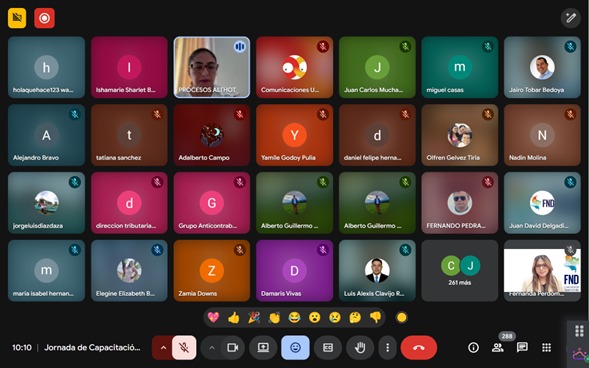Click the daniel felipe herna... participant tile
Image resolution: width=589 pixels, height=368 pixels.
coord(377,135)
